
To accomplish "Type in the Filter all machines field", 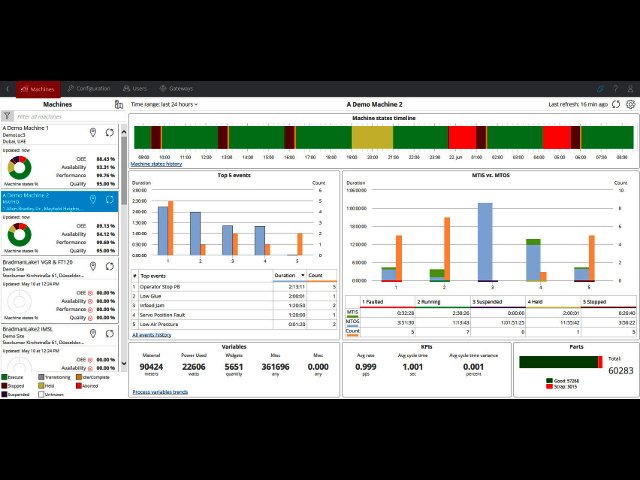I will click(x=65, y=117).
